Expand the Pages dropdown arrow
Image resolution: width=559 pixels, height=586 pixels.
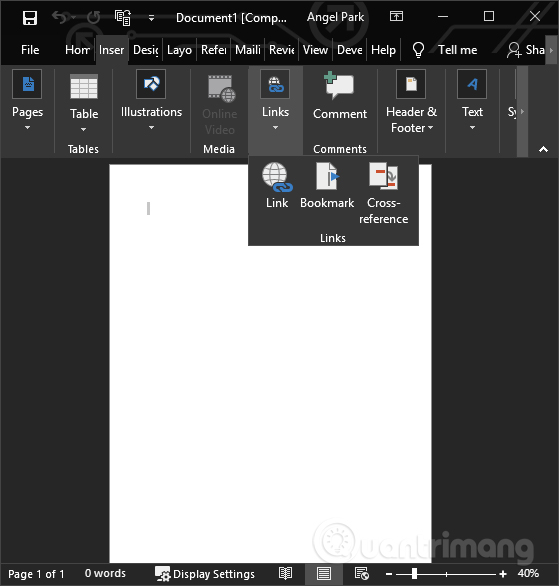click(27, 128)
